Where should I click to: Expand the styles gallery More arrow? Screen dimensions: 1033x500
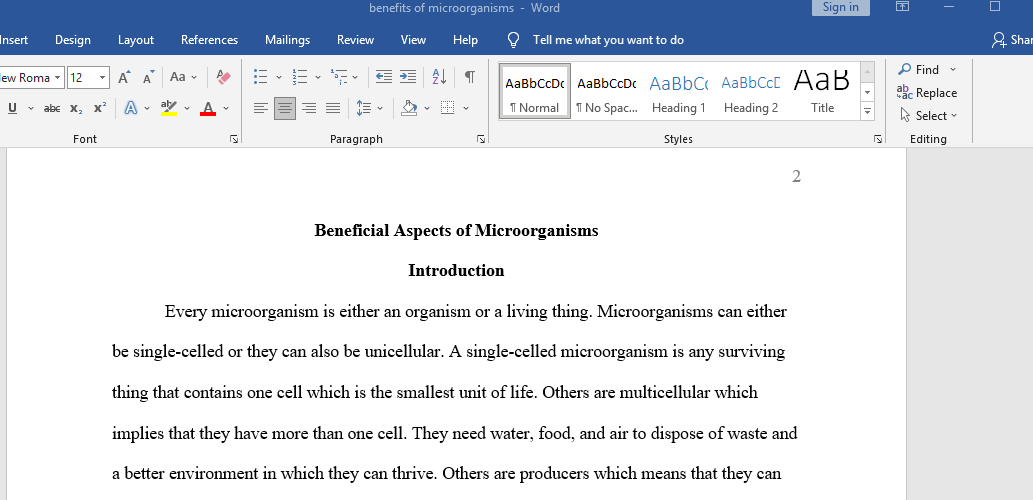[868, 111]
